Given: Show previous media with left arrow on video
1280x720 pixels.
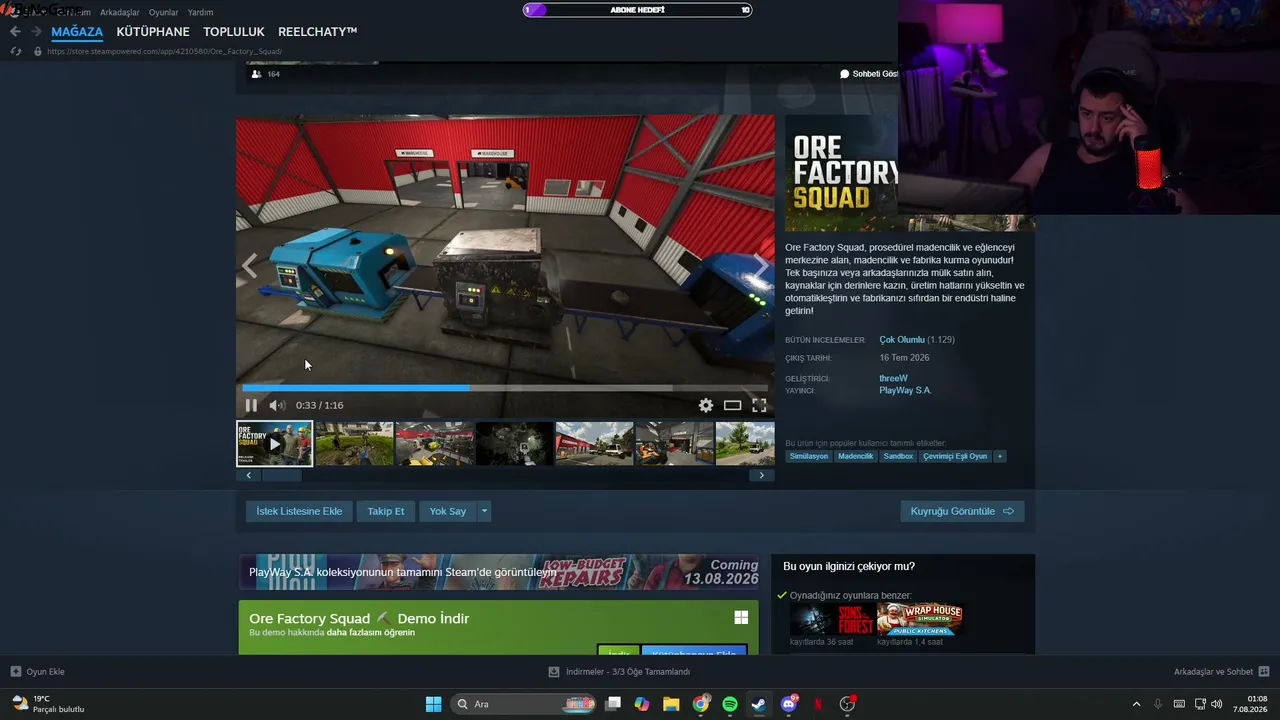Looking at the screenshot, I should (250, 266).
